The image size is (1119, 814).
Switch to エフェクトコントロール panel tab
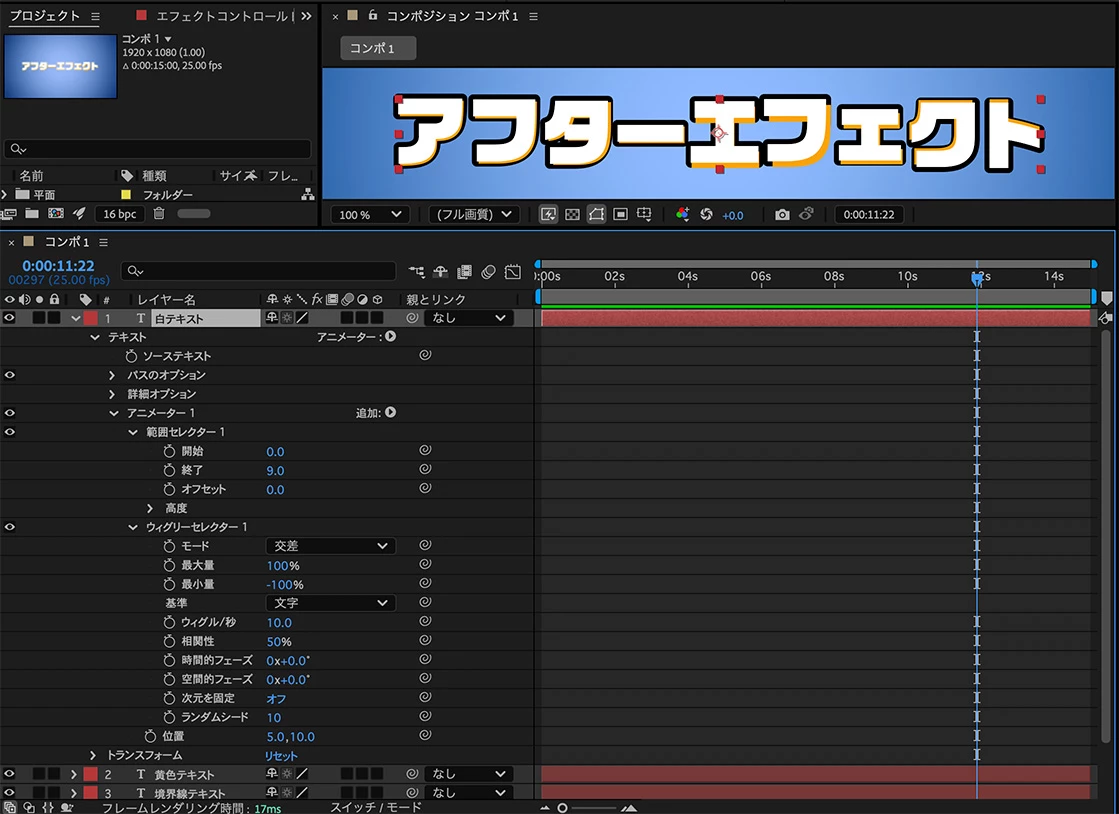(222, 16)
